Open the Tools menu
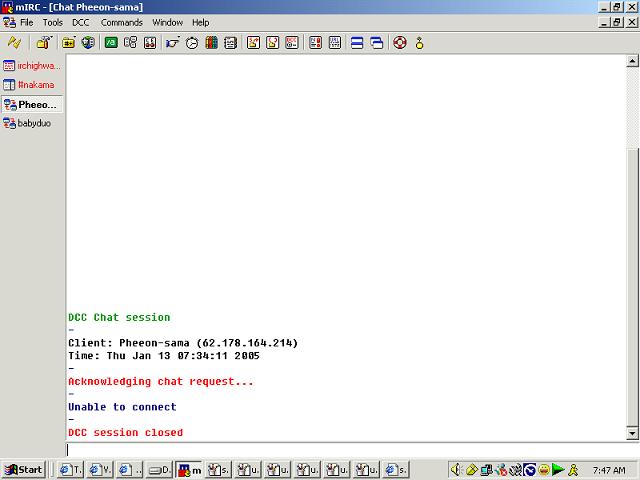Image resolution: width=640 pixels, height=480 pixels. pyautogui.click(x=53, y=22)
